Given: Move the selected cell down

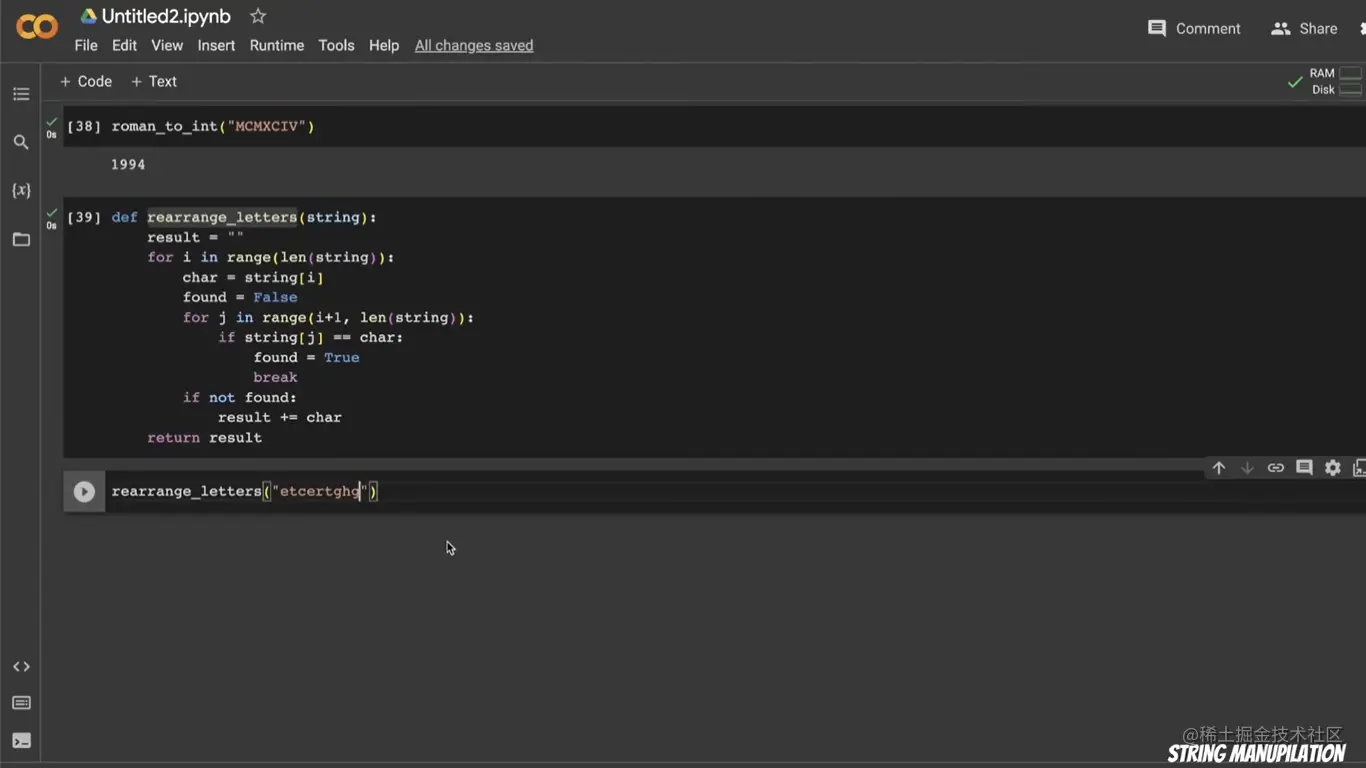Looking at the screenshot, I should [1247, 468].
